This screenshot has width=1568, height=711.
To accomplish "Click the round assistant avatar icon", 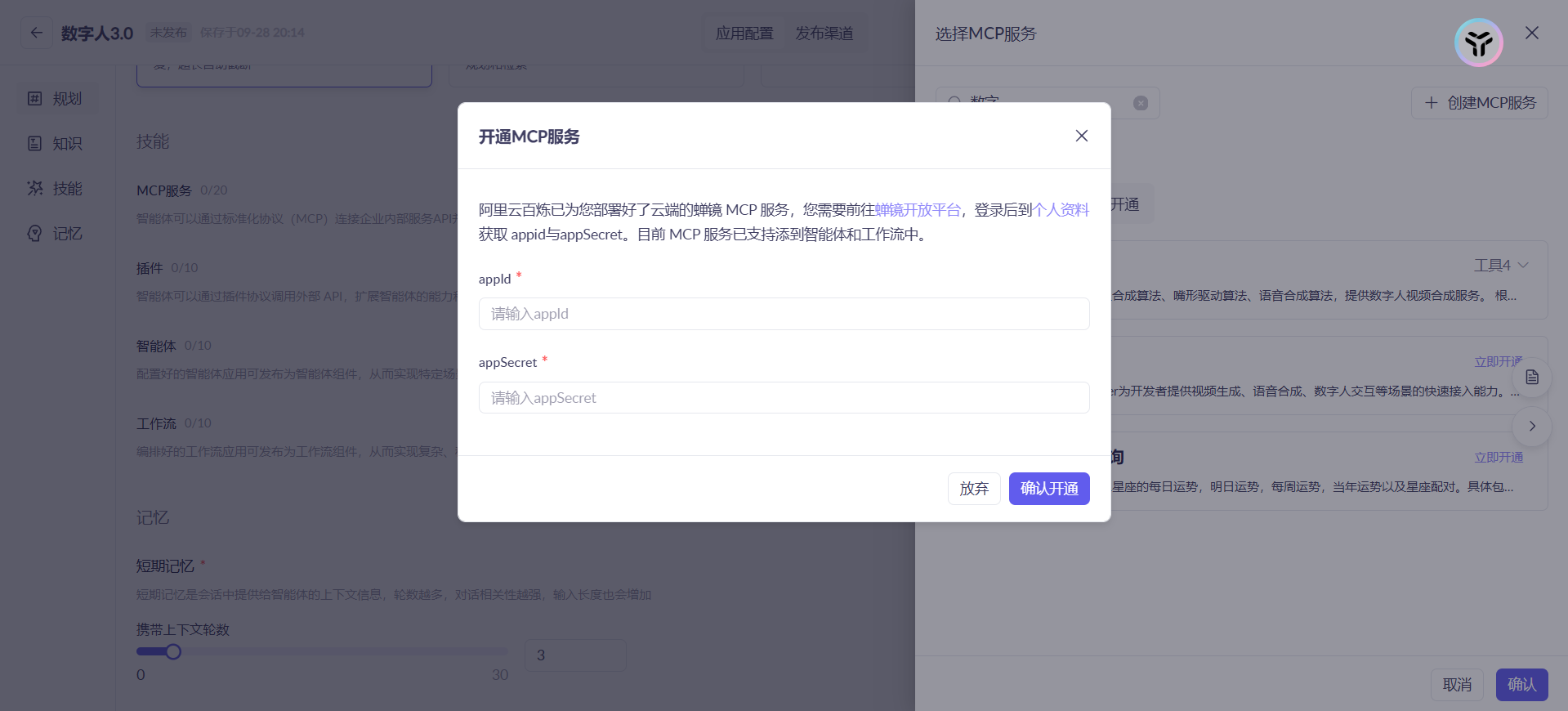I will [1479, 42].
